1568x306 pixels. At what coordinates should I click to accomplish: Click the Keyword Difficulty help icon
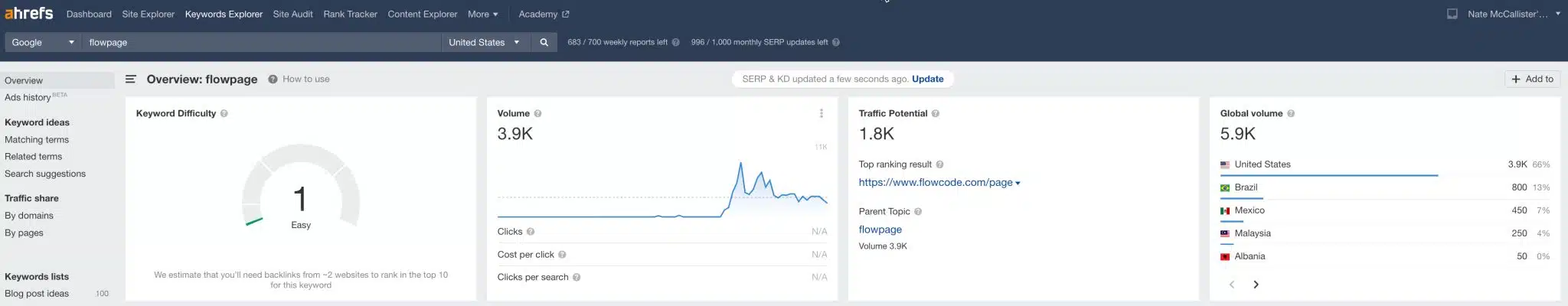(224, 113)
